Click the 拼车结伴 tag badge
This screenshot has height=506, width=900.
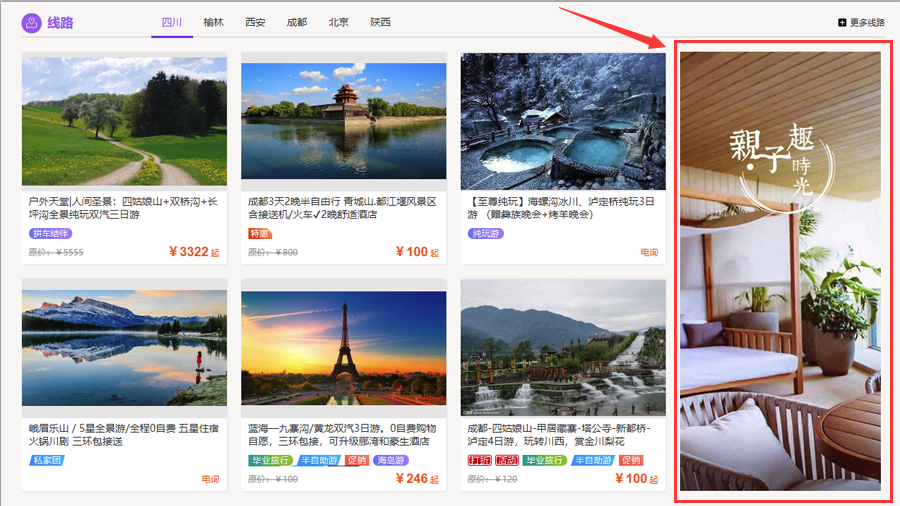tap(50, 233)
